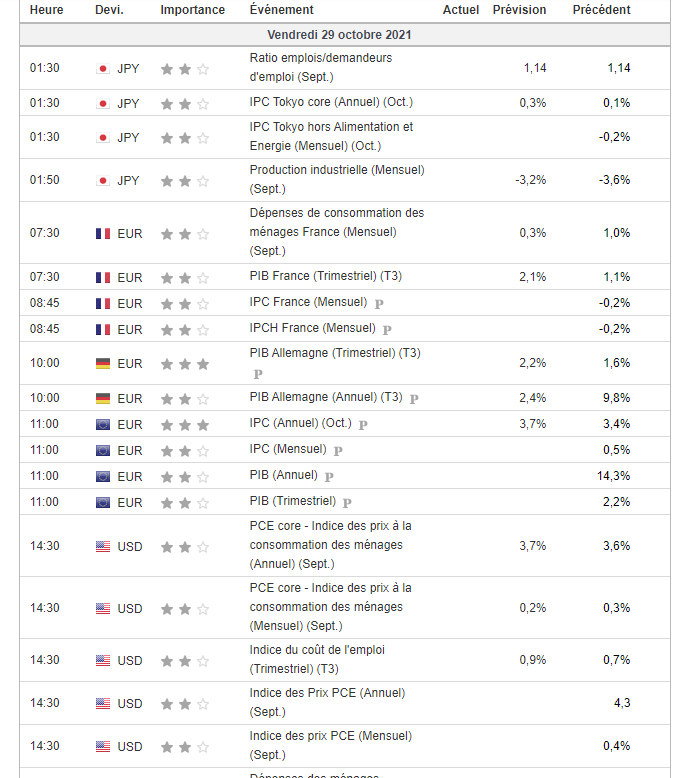
Task: Click the US flag in Indice du coût de l'emploi row
Action: 102,660
